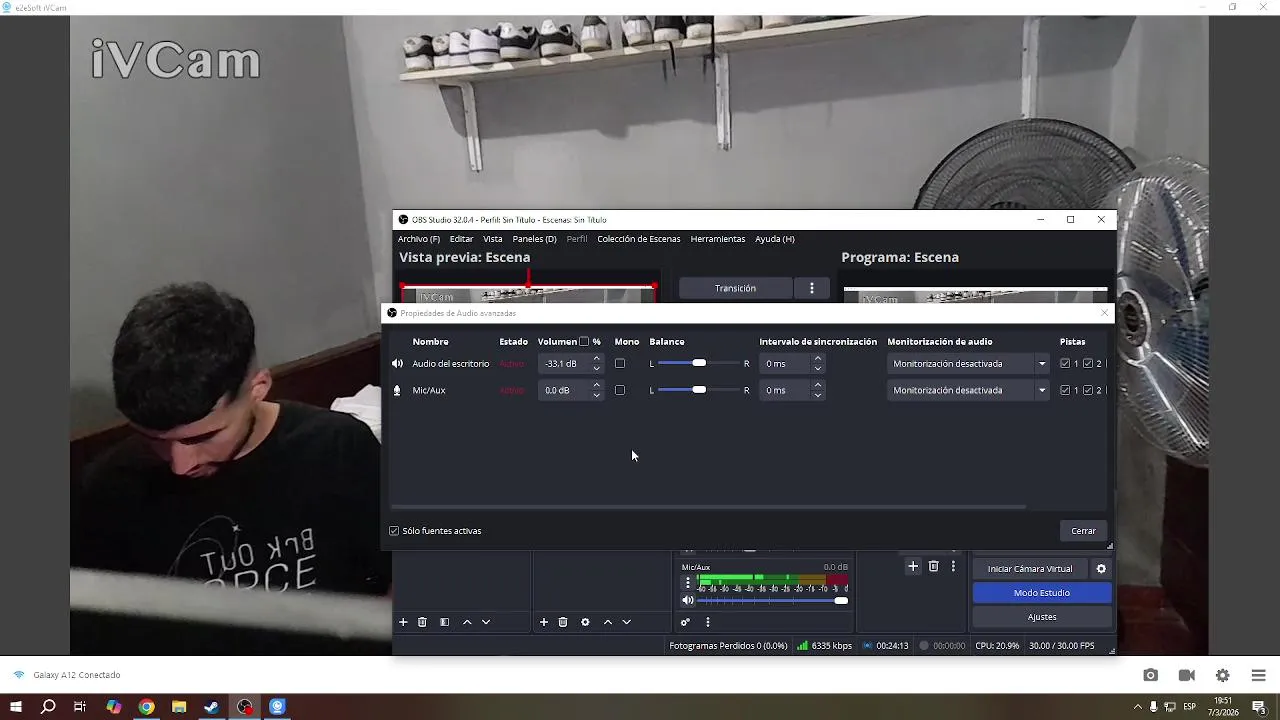Show hidden system tray icons chevron
The height and width of the screenshot is (720, 1280).
[x=1137, y=707]
